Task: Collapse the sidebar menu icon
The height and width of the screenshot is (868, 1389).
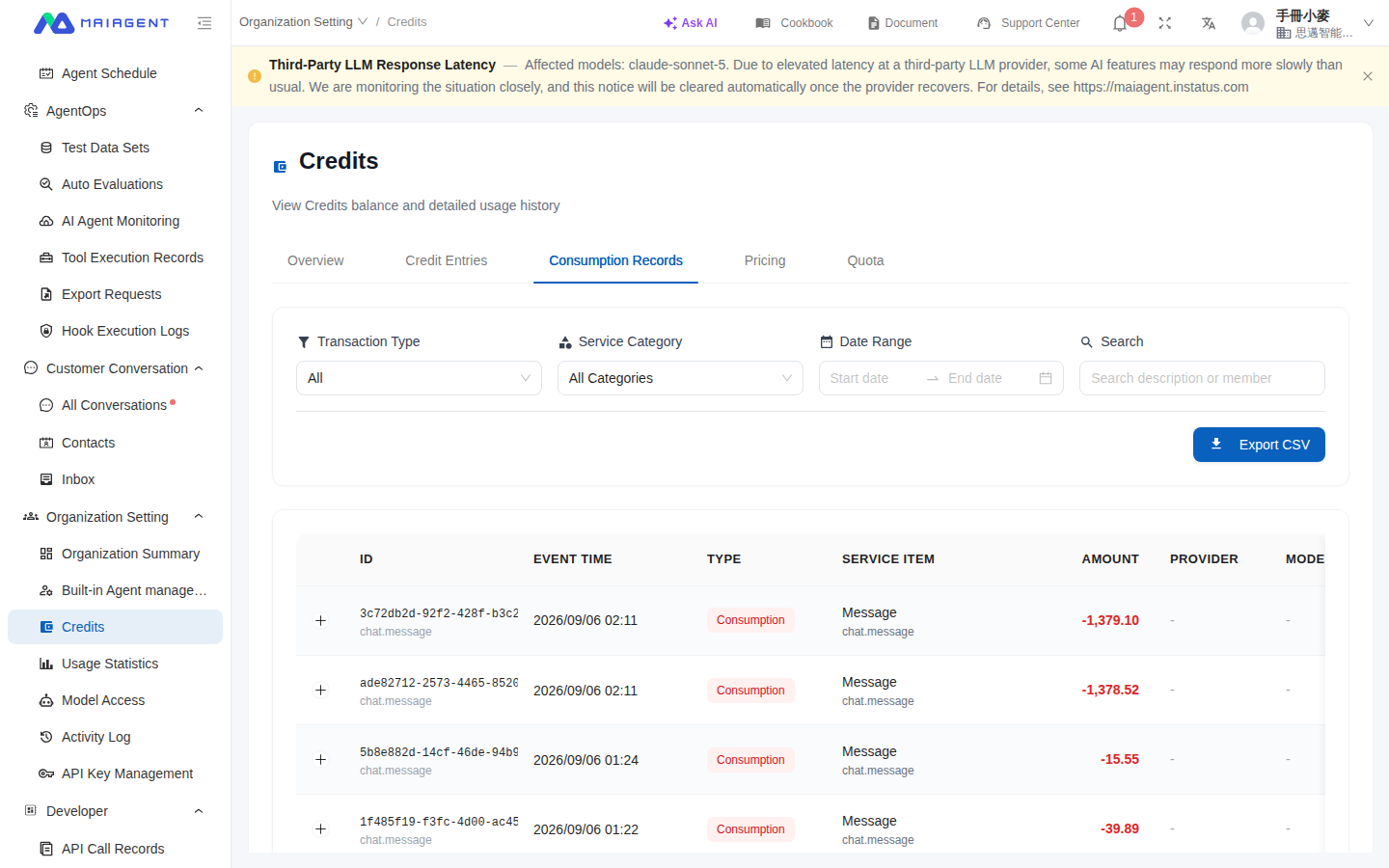Action: click(204, 23)
